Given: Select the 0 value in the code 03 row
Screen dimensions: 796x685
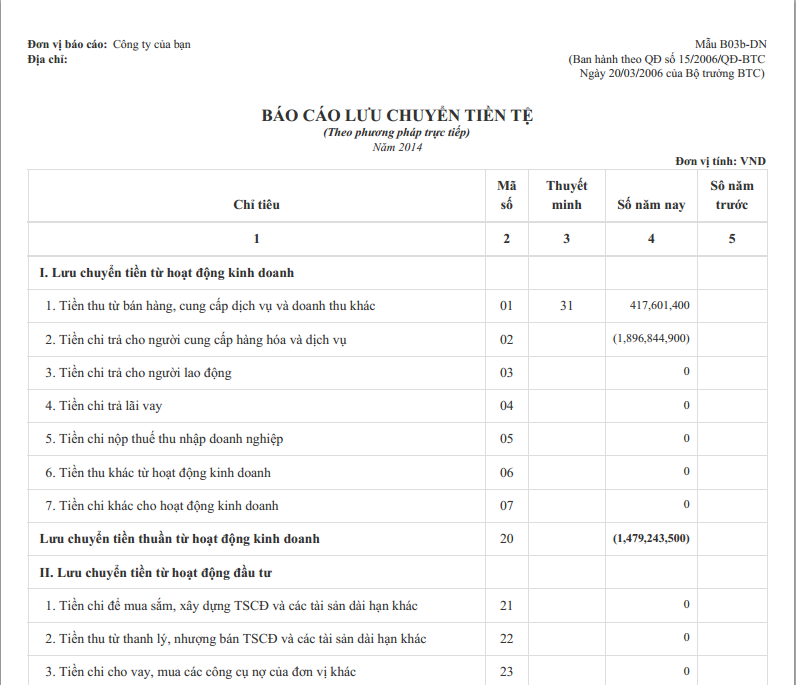Looking at the screenshot, I should pos(686,372).
